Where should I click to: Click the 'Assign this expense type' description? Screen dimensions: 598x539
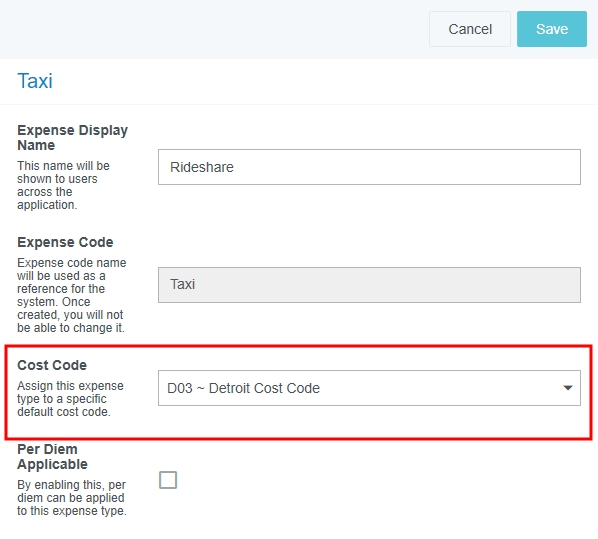(x=70, y=399)
